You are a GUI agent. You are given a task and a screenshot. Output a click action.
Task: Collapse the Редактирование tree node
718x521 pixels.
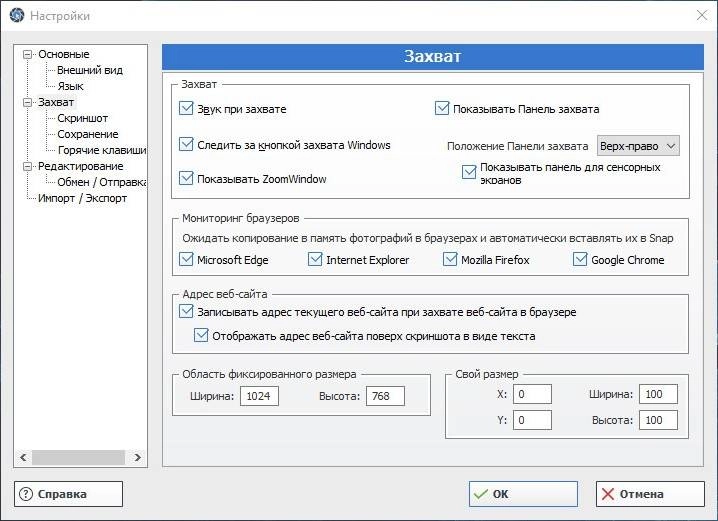27,166
